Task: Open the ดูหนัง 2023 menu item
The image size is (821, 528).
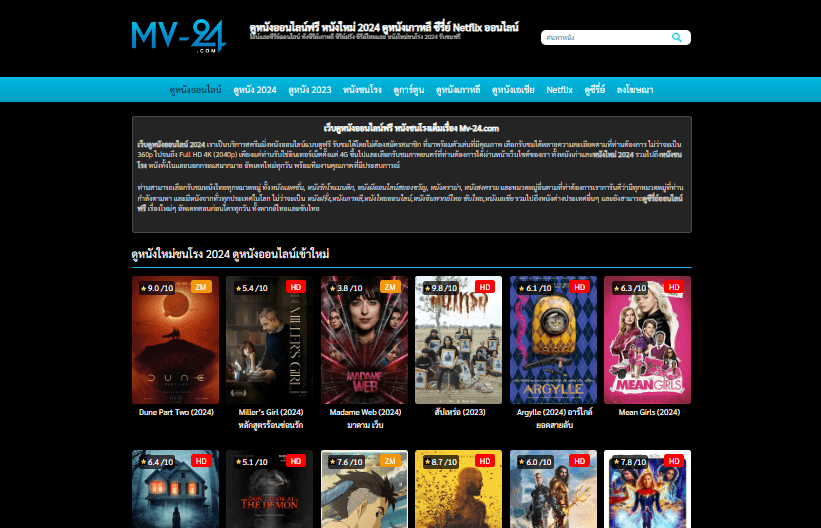Action: (x=309, y=90)
